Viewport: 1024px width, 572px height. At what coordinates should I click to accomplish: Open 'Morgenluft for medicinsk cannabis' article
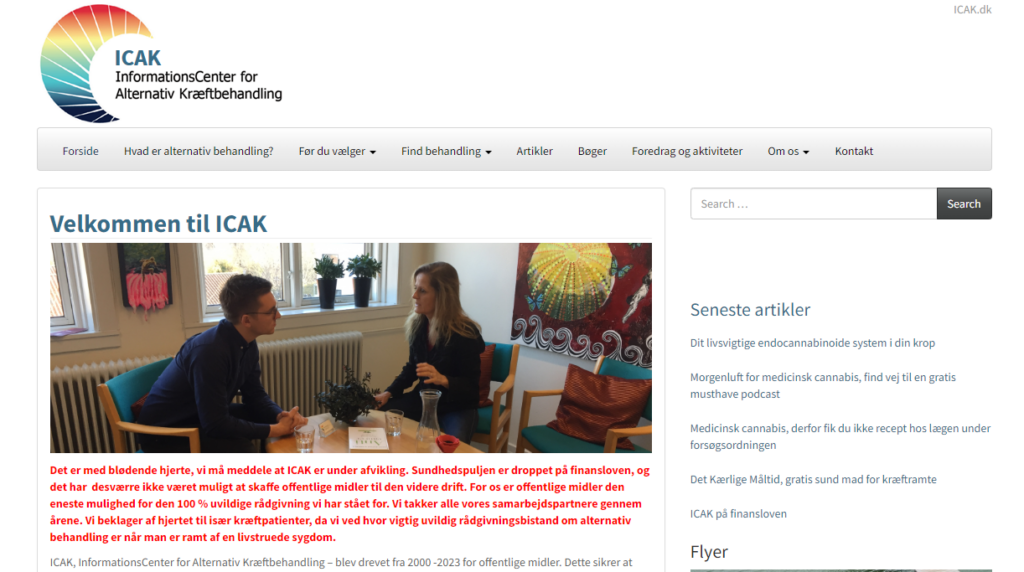click(x=823, y=385)
